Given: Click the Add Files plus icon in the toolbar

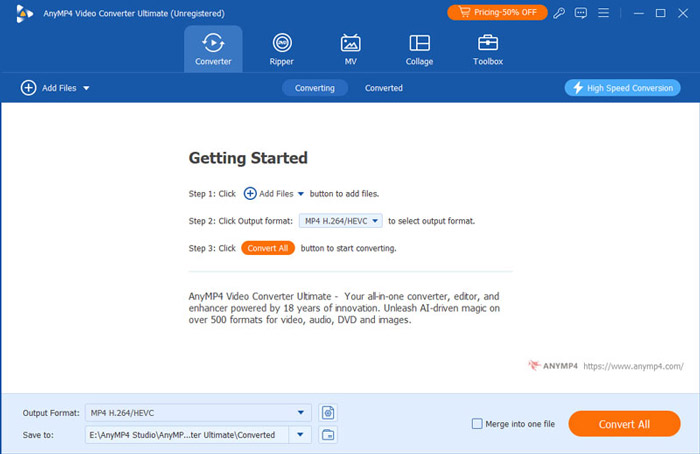Looking at the screenshot, I should point(28,88).
